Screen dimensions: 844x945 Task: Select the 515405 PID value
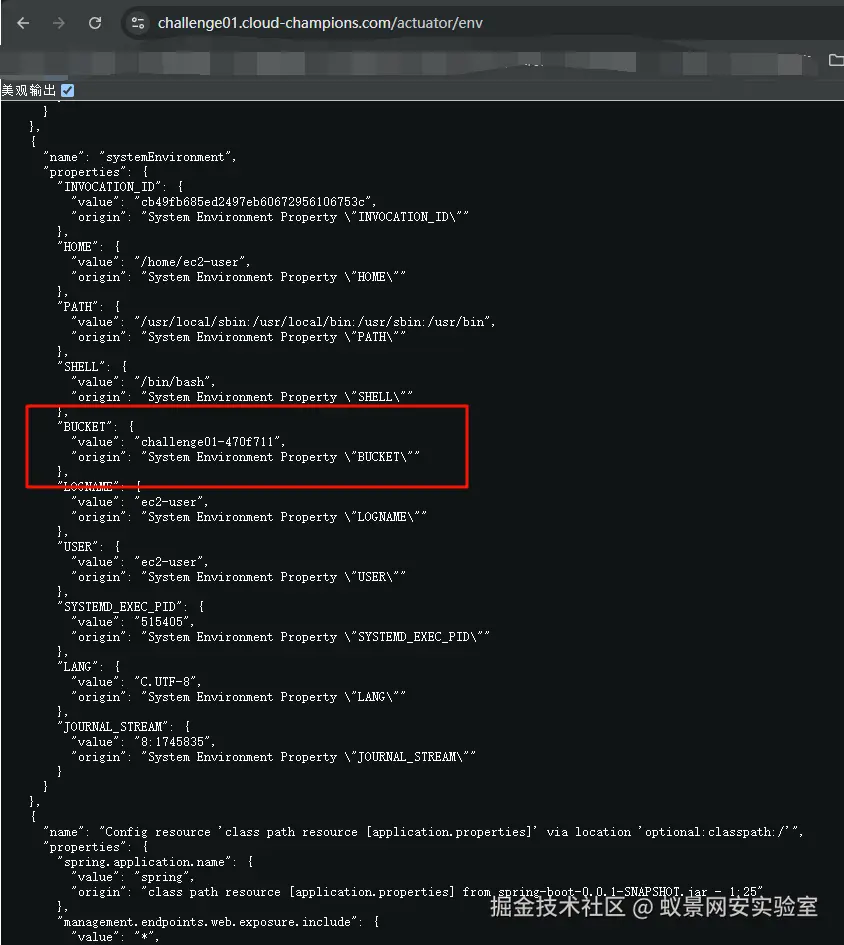click(x=162, y=621)
